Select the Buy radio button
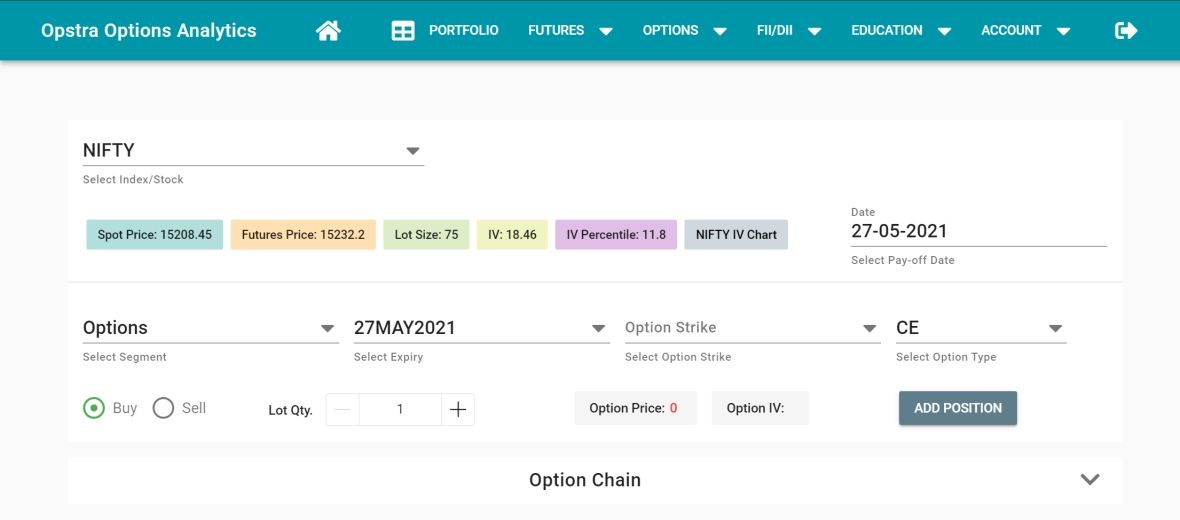Viewport: 1180px width, 520px height. (x=94, y=408)
